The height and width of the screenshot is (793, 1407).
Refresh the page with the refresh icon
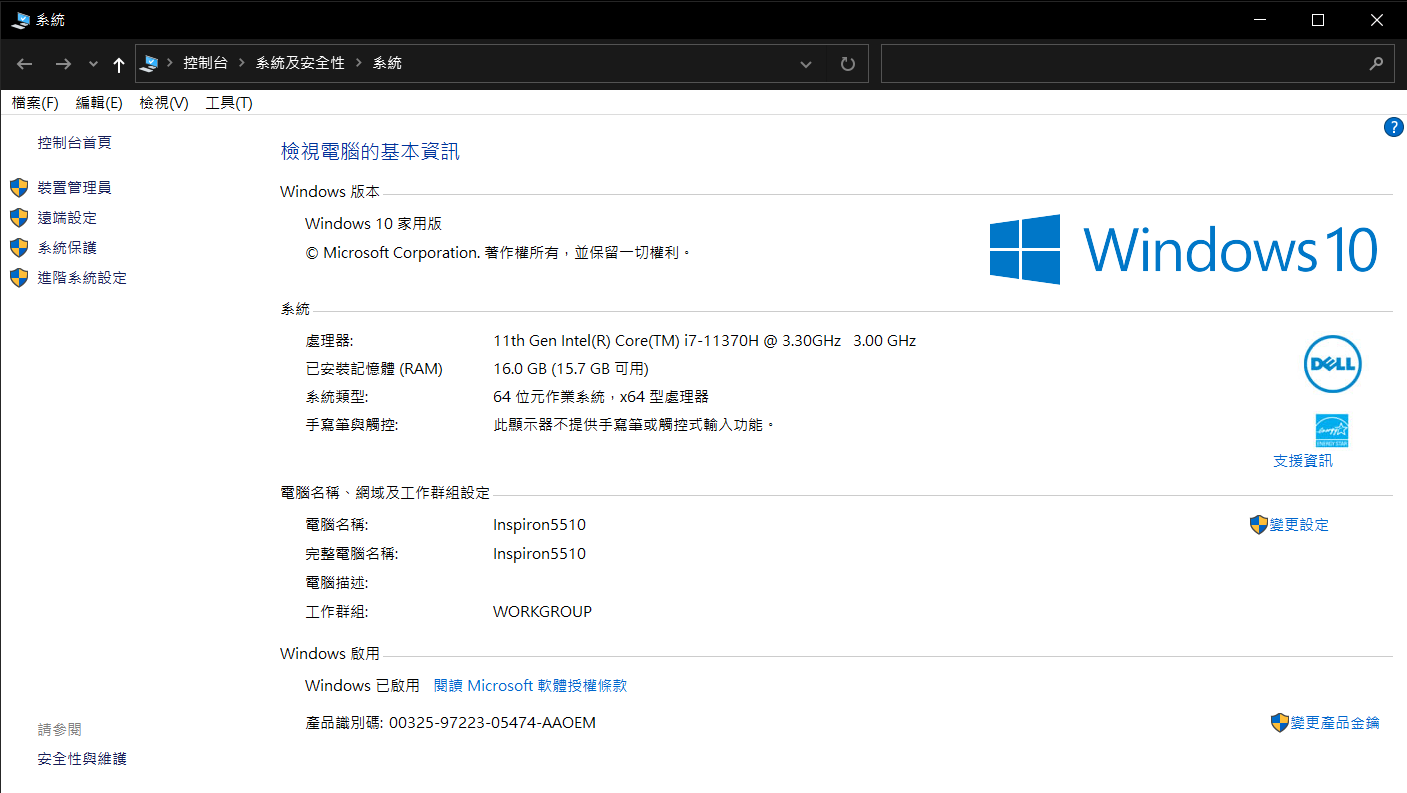[848, 64]
